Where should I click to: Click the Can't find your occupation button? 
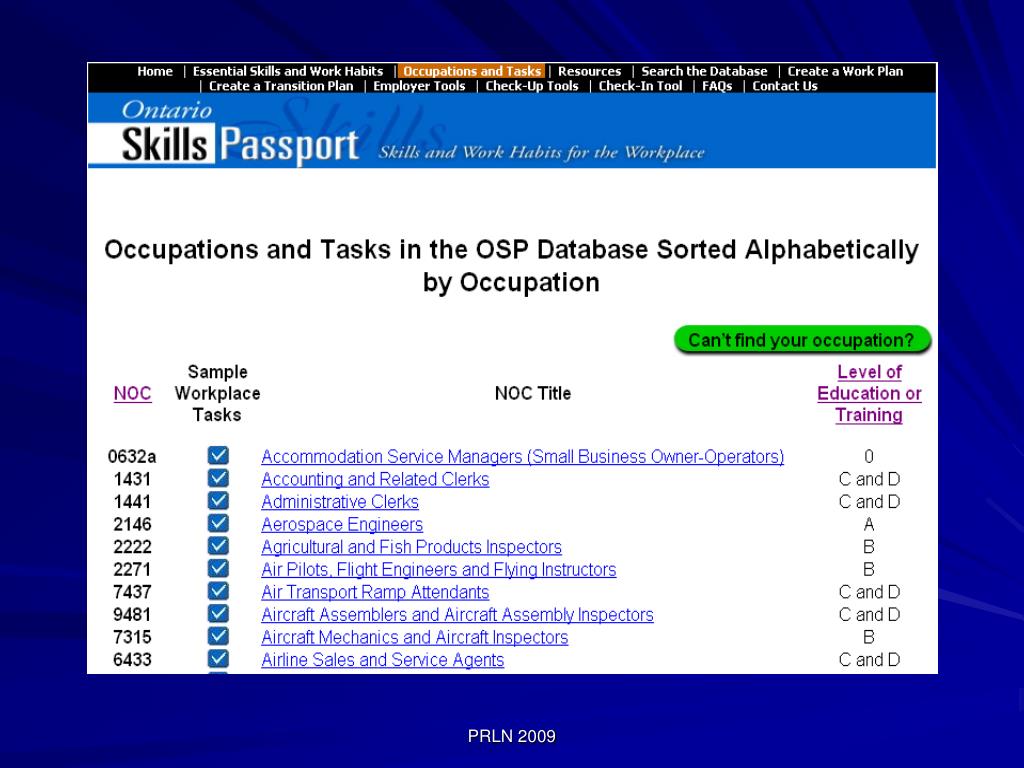point(802,340)
